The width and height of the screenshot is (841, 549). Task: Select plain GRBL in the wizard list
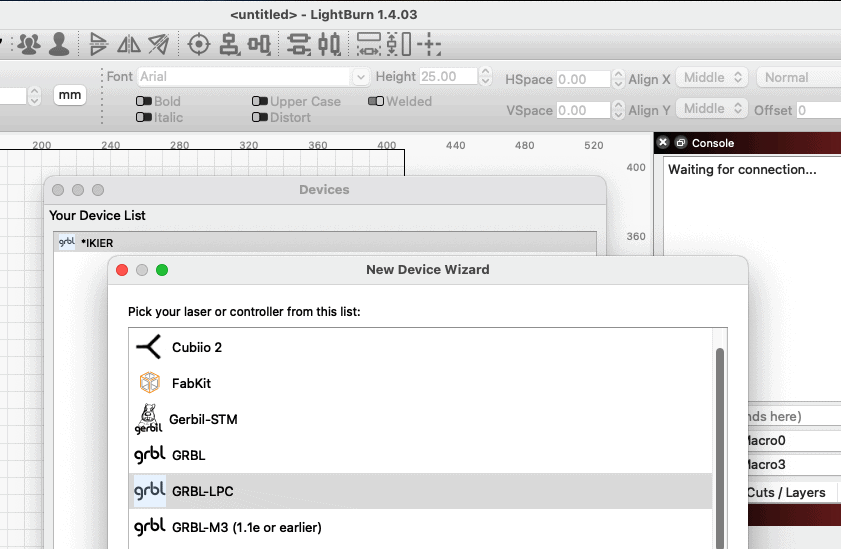click(x=420, y=455)
